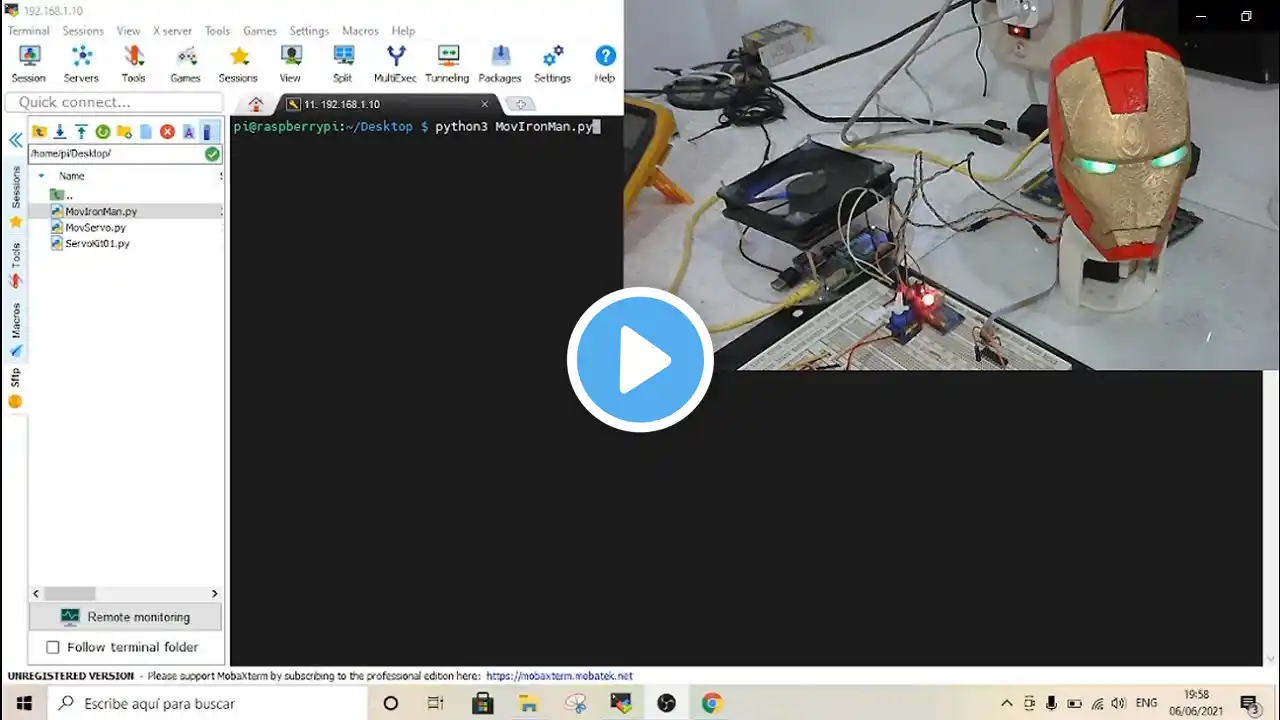
Task: Switch to the Sessions side tab
Action: pyautogui.click(x=15, y=196)
